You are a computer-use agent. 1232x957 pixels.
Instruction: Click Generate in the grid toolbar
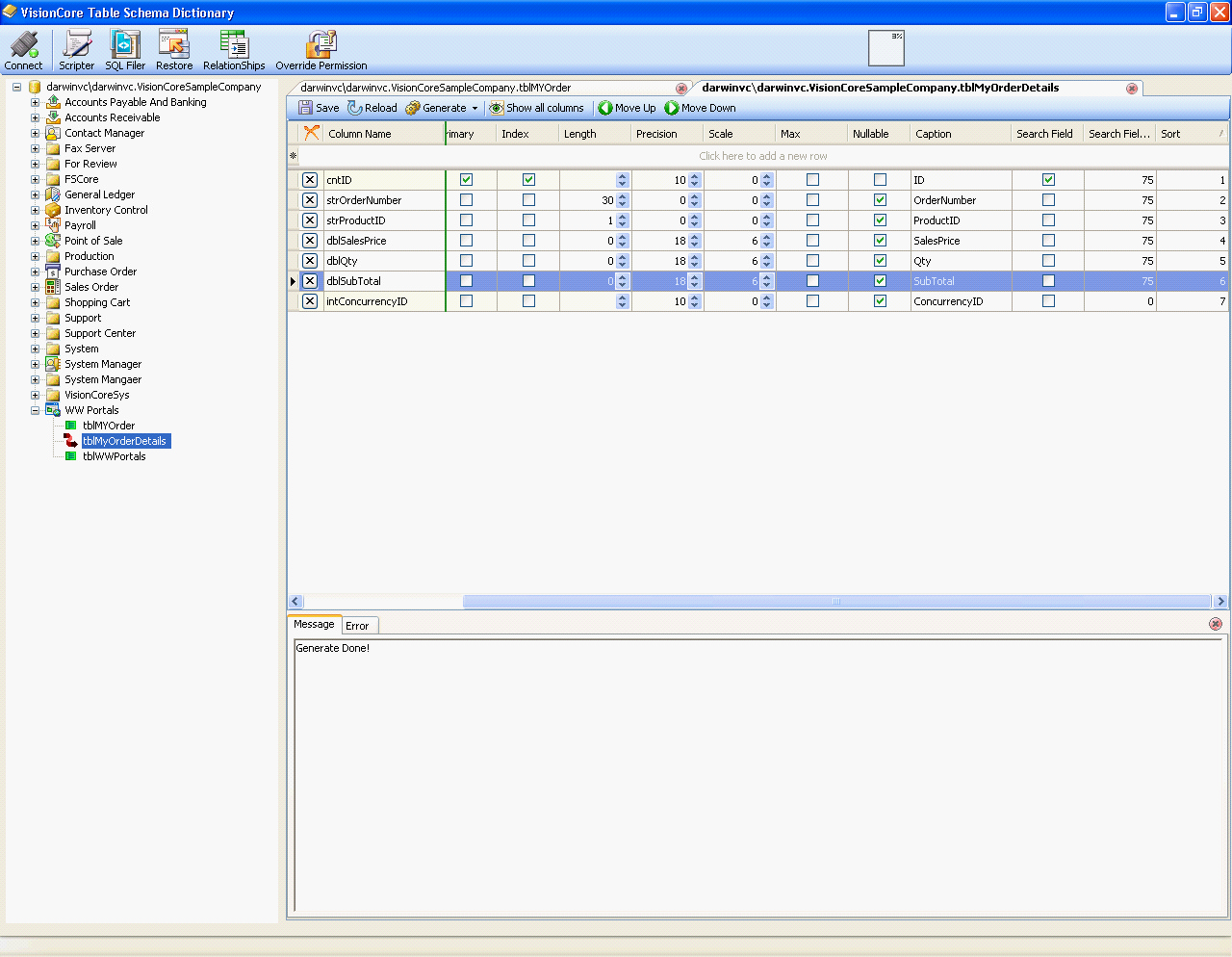(436, 108)
